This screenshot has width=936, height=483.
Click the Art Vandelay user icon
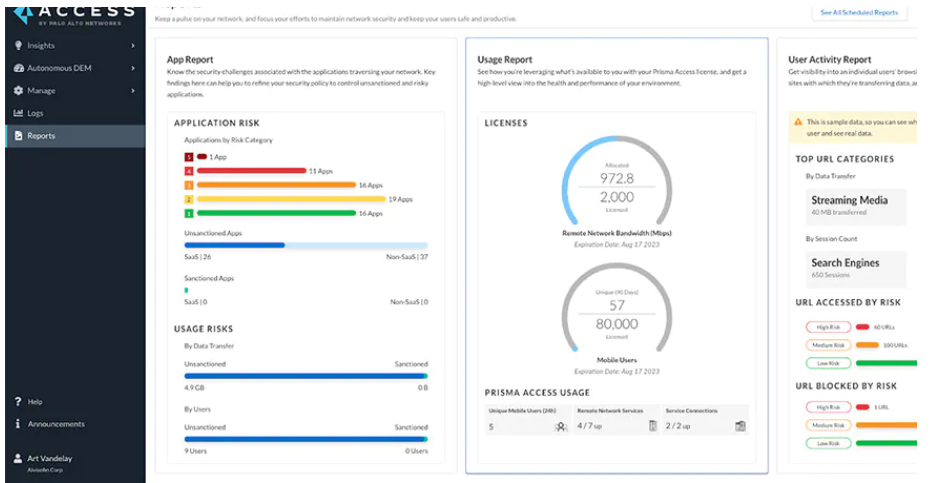coord(18,458)
